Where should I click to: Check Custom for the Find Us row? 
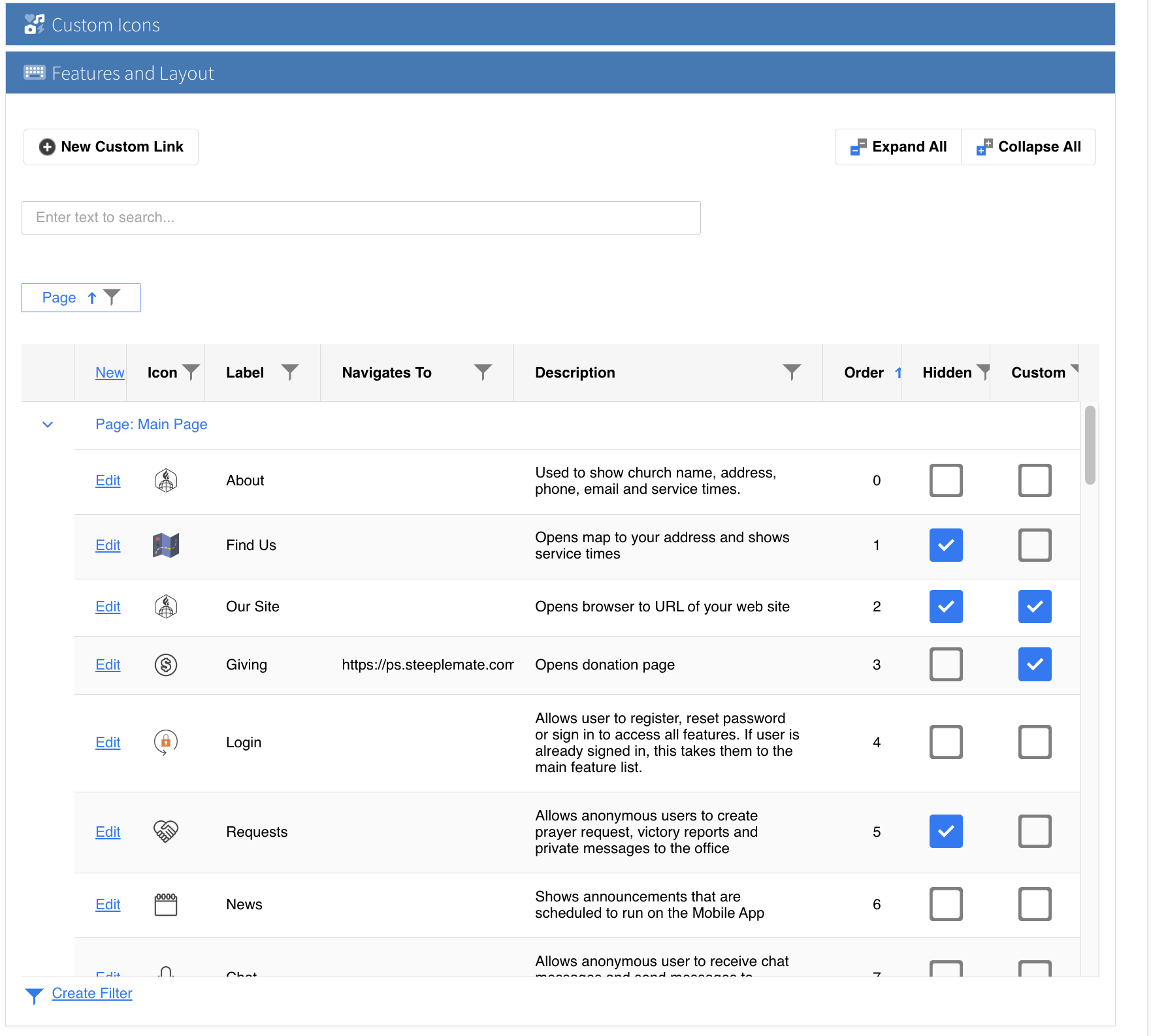click(x=1035, y=545)
